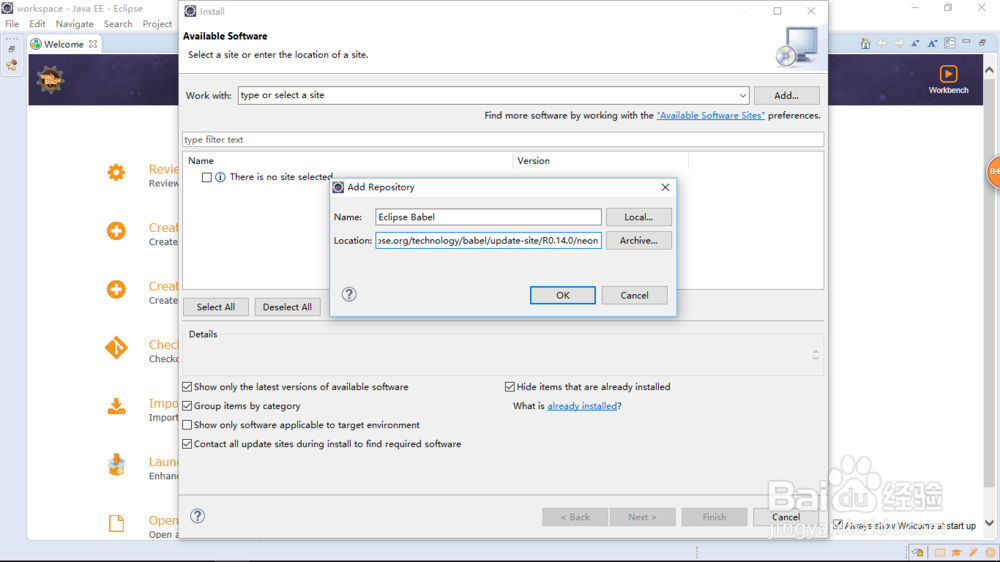Click Add Repository help question mark
Screen dimensions: 1000x562
coord(349,294)
